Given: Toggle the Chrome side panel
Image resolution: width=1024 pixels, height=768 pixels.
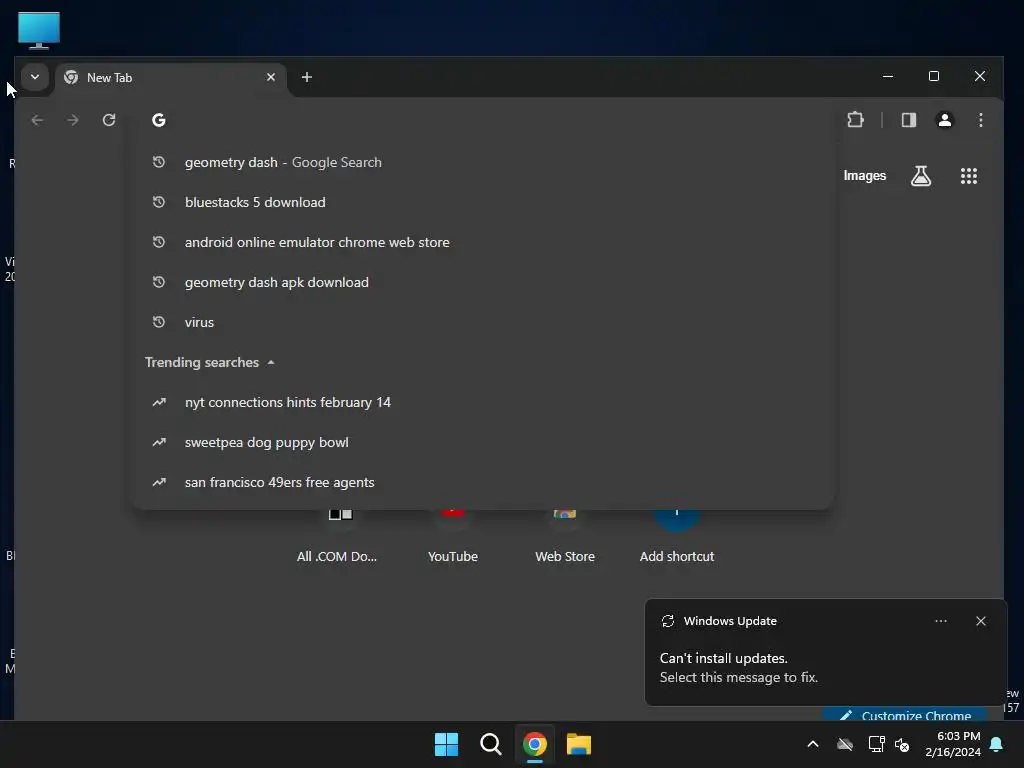Looking at the screenshot, I should (909, 120).
